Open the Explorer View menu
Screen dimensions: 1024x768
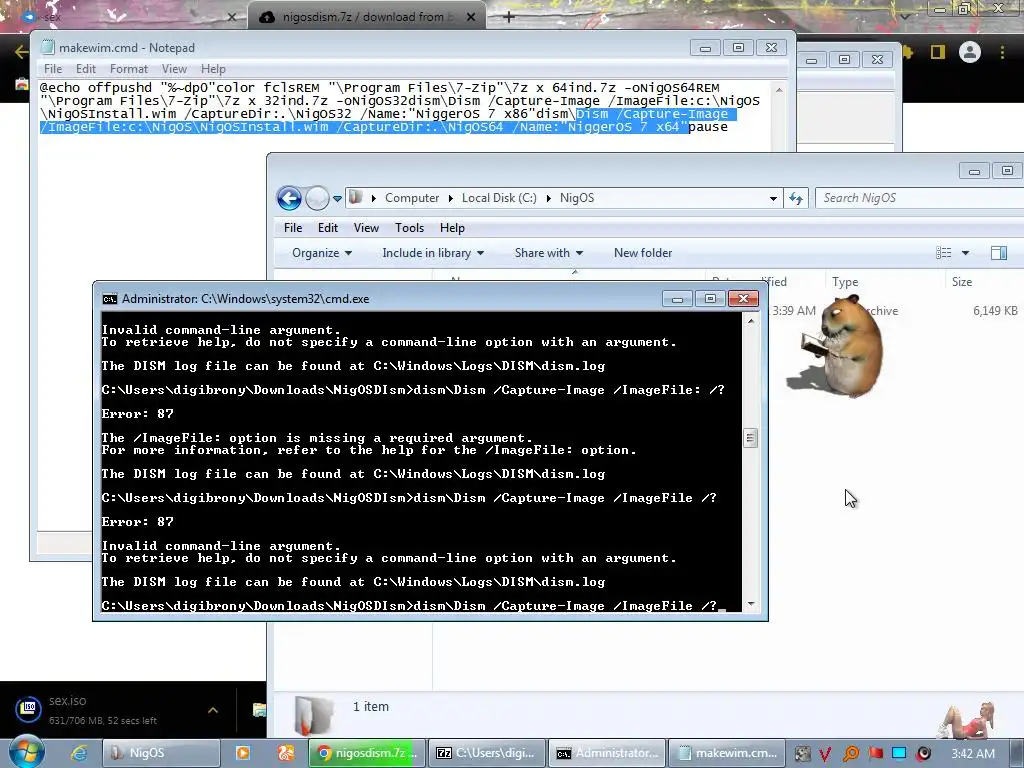coord(366,228)
